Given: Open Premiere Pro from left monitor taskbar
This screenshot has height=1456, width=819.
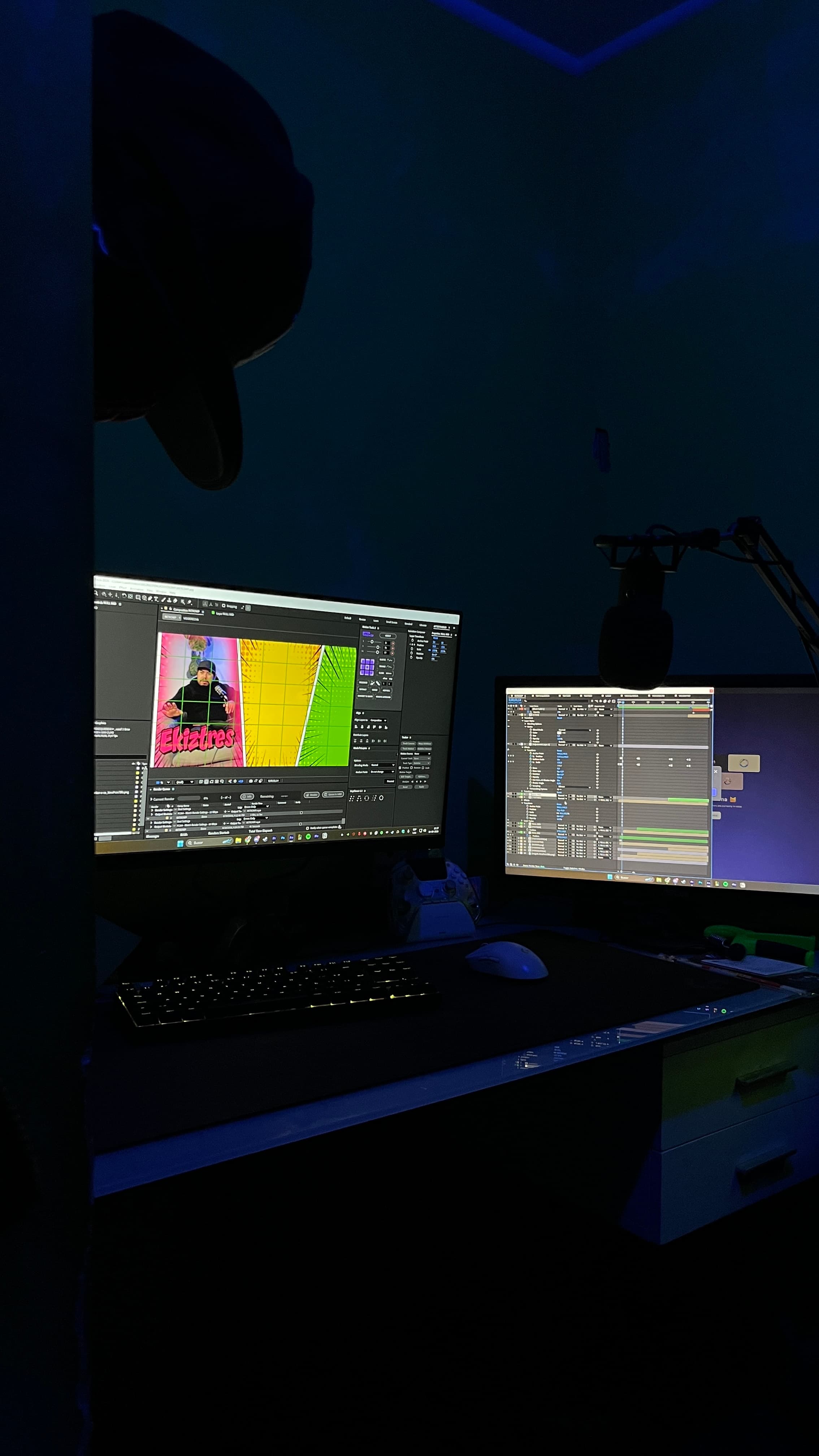Looking at the screenshot, I should point(274,838).
